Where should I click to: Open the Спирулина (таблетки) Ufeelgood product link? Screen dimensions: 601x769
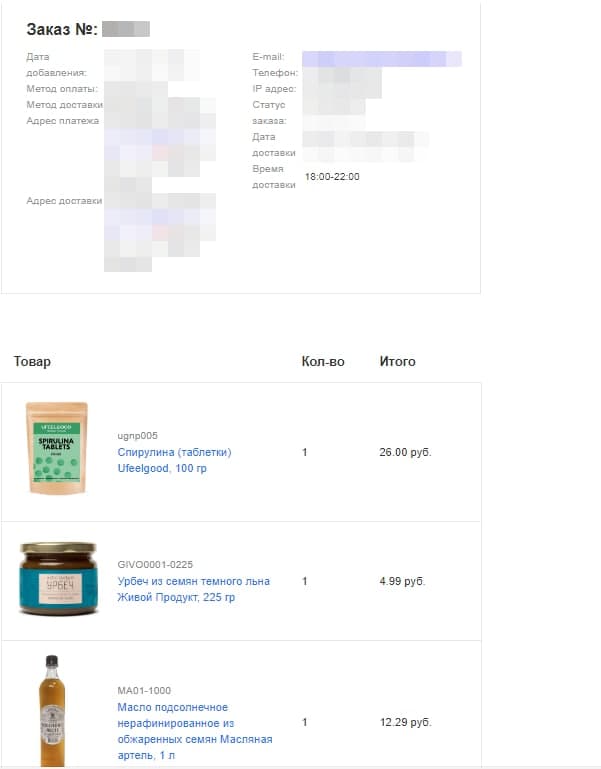click(x=174, y=460)
